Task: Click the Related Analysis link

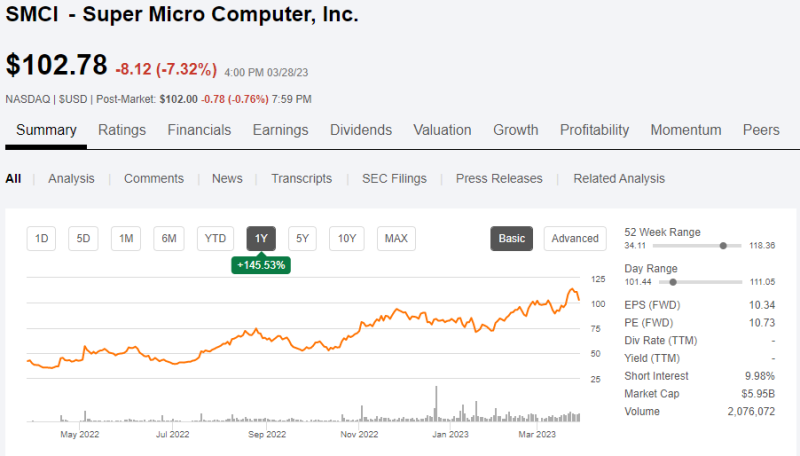Action: tap(618, 179)
